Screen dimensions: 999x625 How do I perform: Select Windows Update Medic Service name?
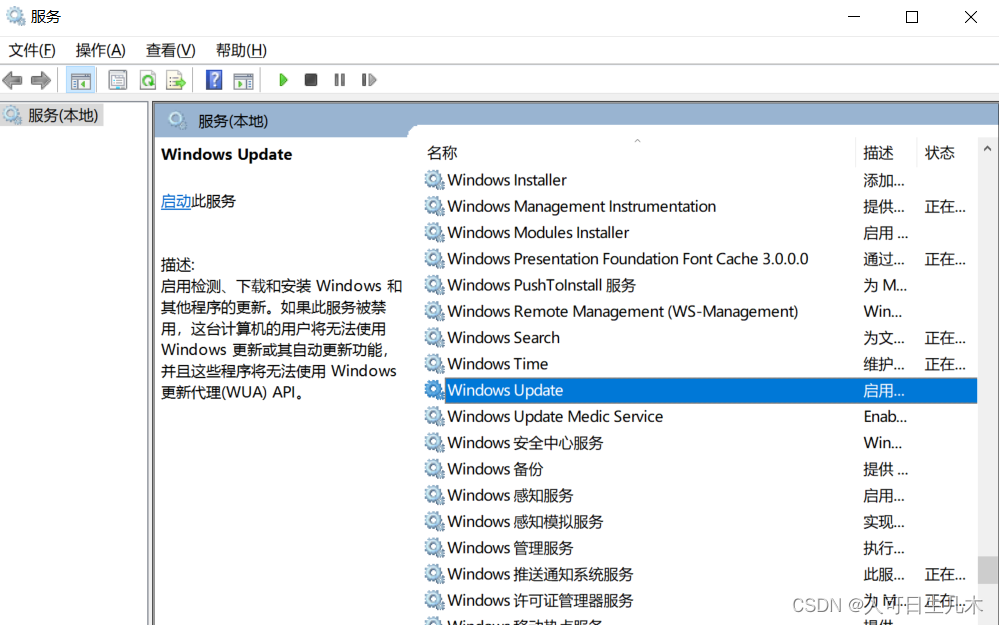pos(555,417)
